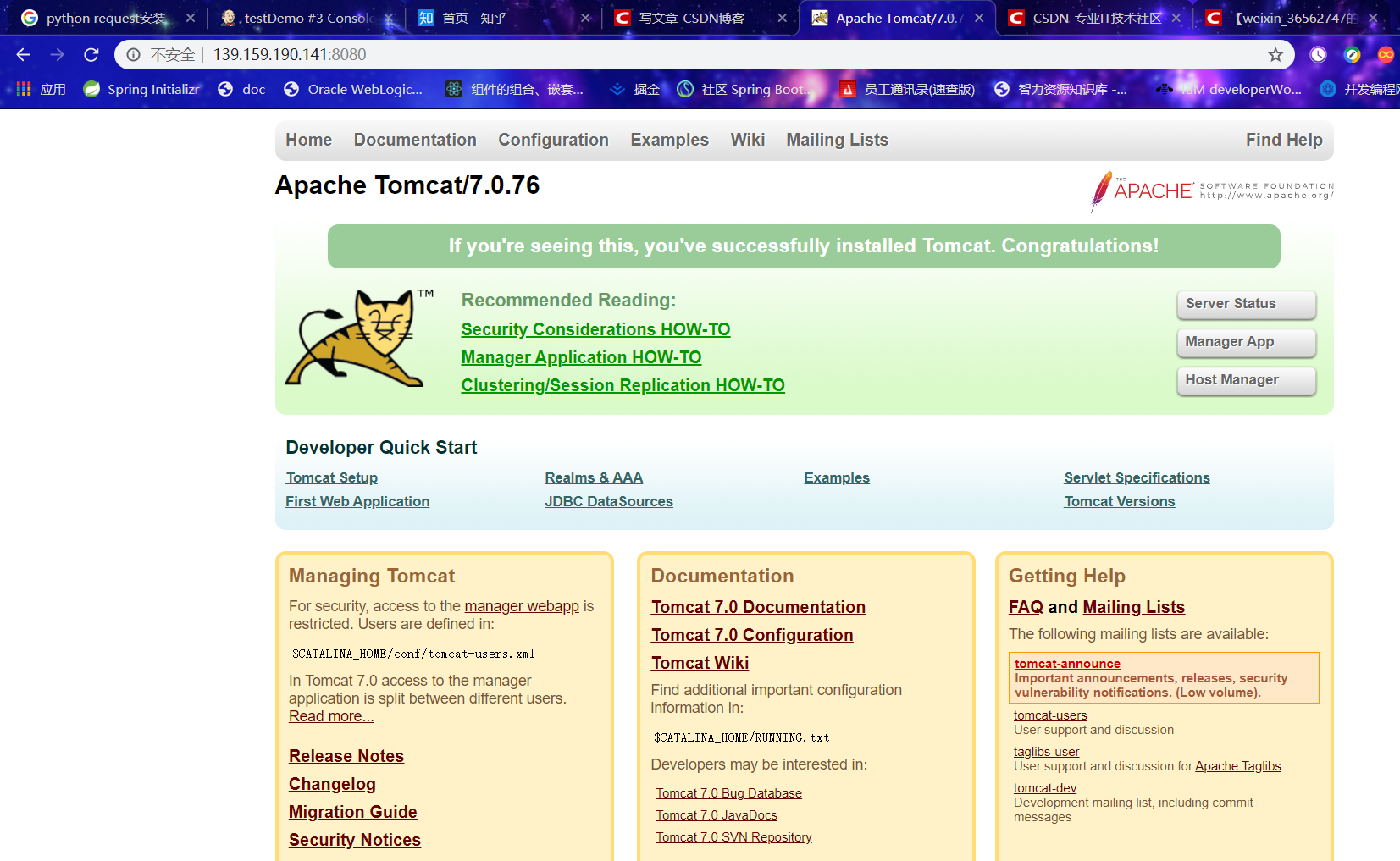Open Clustering/Session Replication HOW-TO link
This screenshot has width=1400, height=861.
(623, 385)
